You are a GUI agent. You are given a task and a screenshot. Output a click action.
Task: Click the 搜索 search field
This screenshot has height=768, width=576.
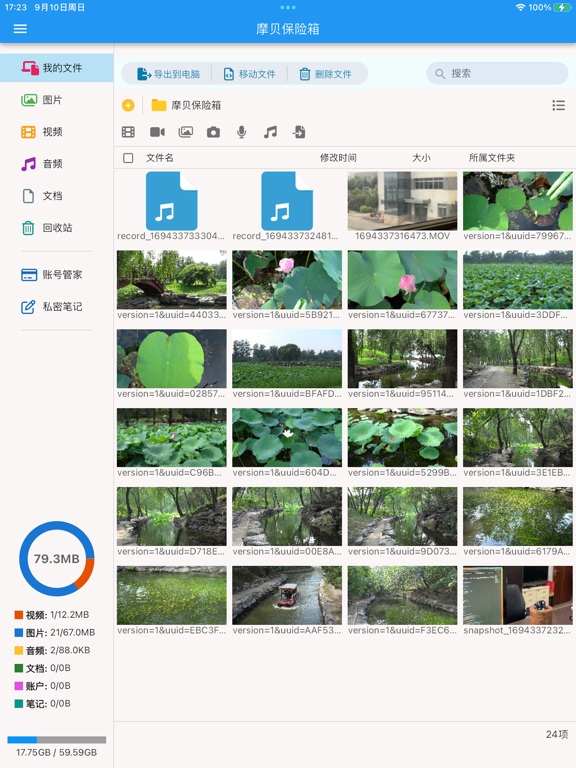497,73
